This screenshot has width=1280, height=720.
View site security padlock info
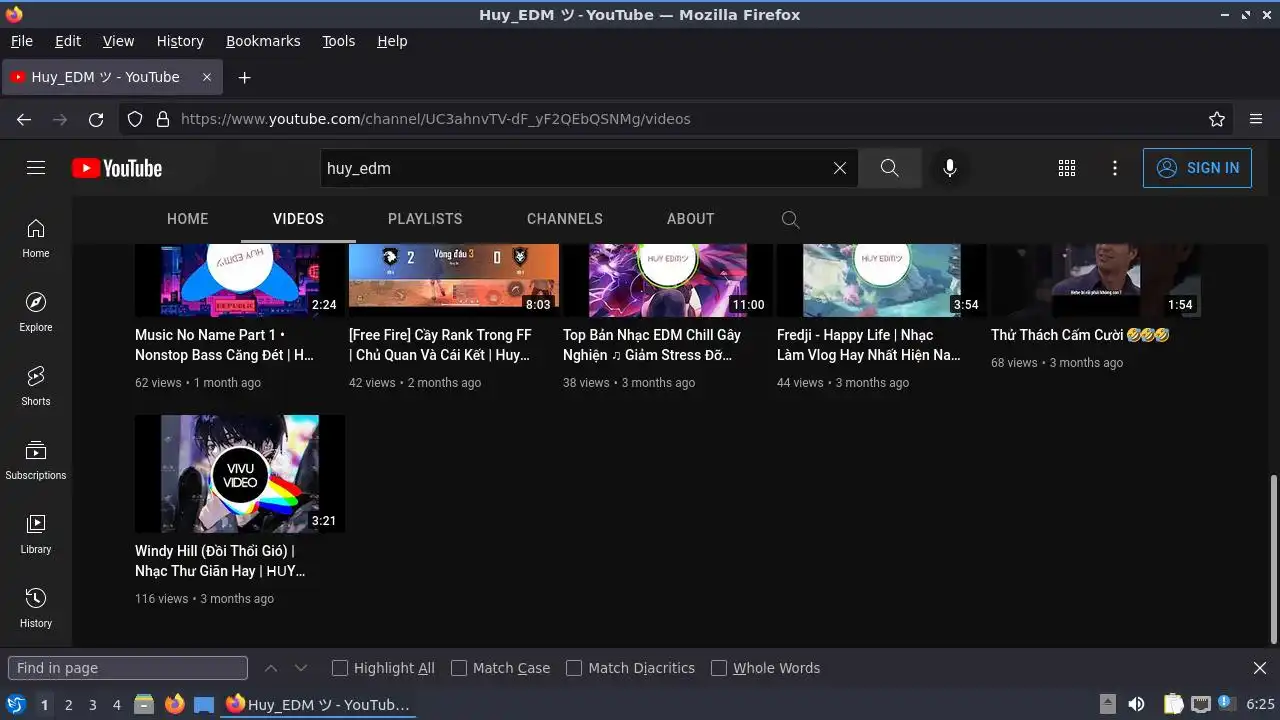point(163,119)
